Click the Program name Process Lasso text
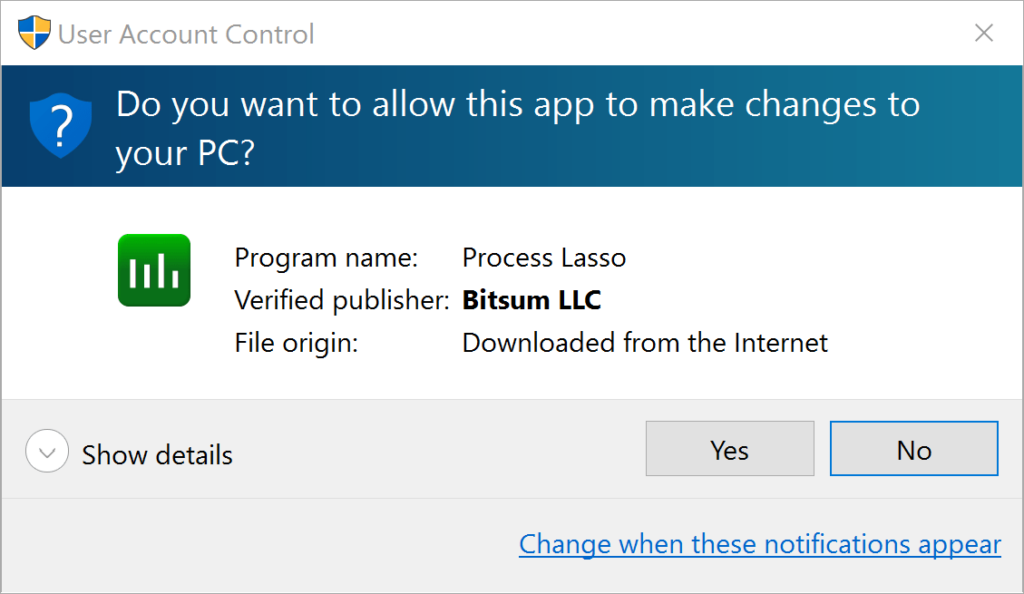Image resolution: width=1024 pixels, height=594 pixels. click(x=544, y=257)
